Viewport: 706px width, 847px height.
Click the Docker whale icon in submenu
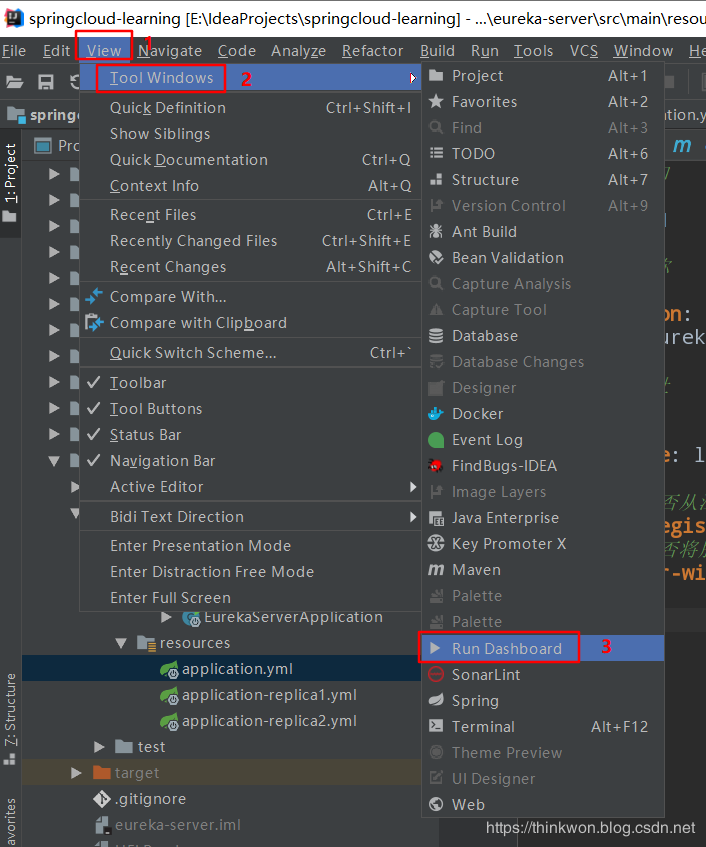[435, 414]
